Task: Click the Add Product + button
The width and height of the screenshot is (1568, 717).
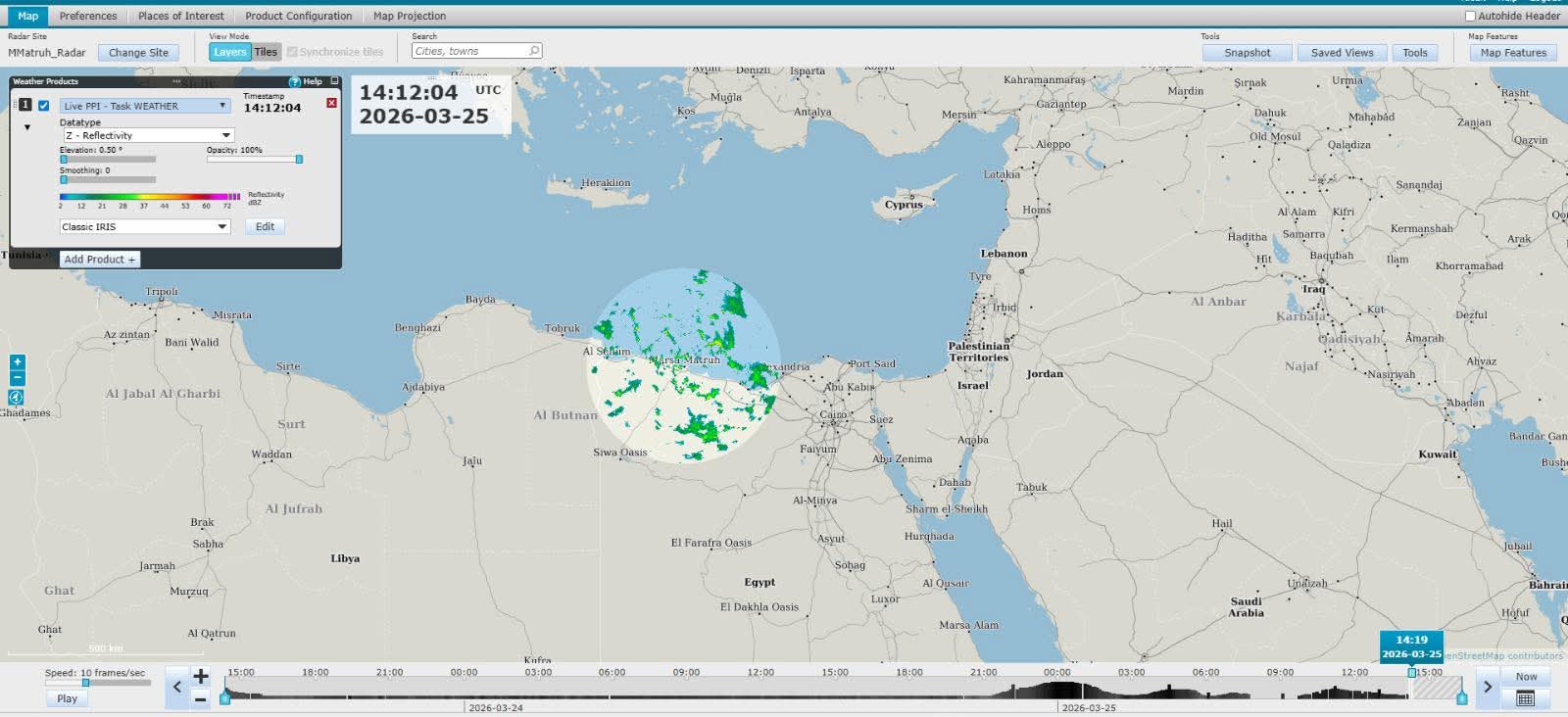Action: (x=100, y=260)
